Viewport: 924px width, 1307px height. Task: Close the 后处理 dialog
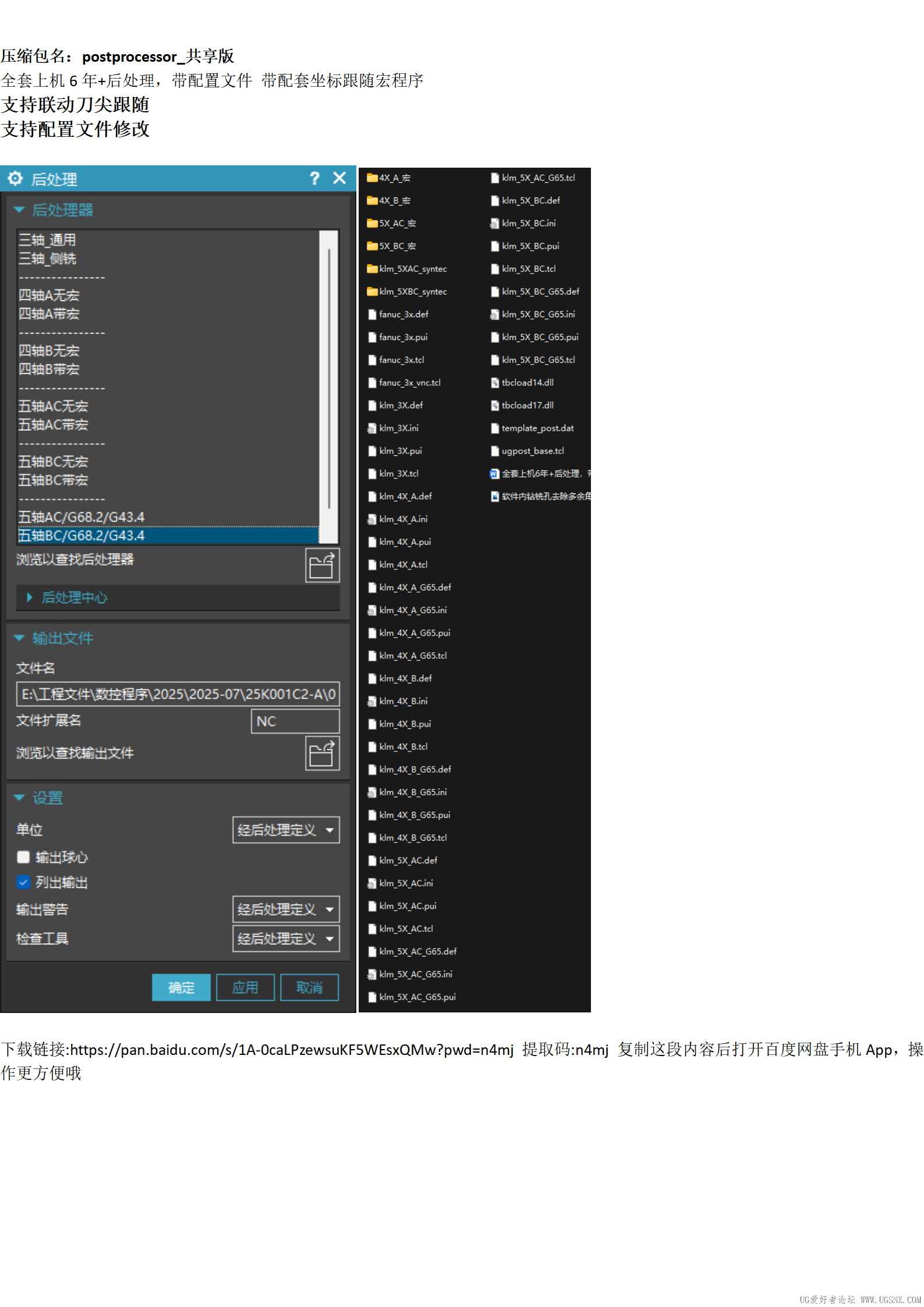coord(339,178)
